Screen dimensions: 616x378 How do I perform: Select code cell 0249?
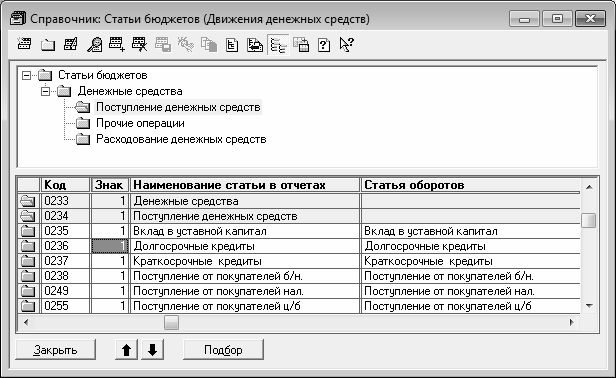pyautogui.click(x=65, y=291)
